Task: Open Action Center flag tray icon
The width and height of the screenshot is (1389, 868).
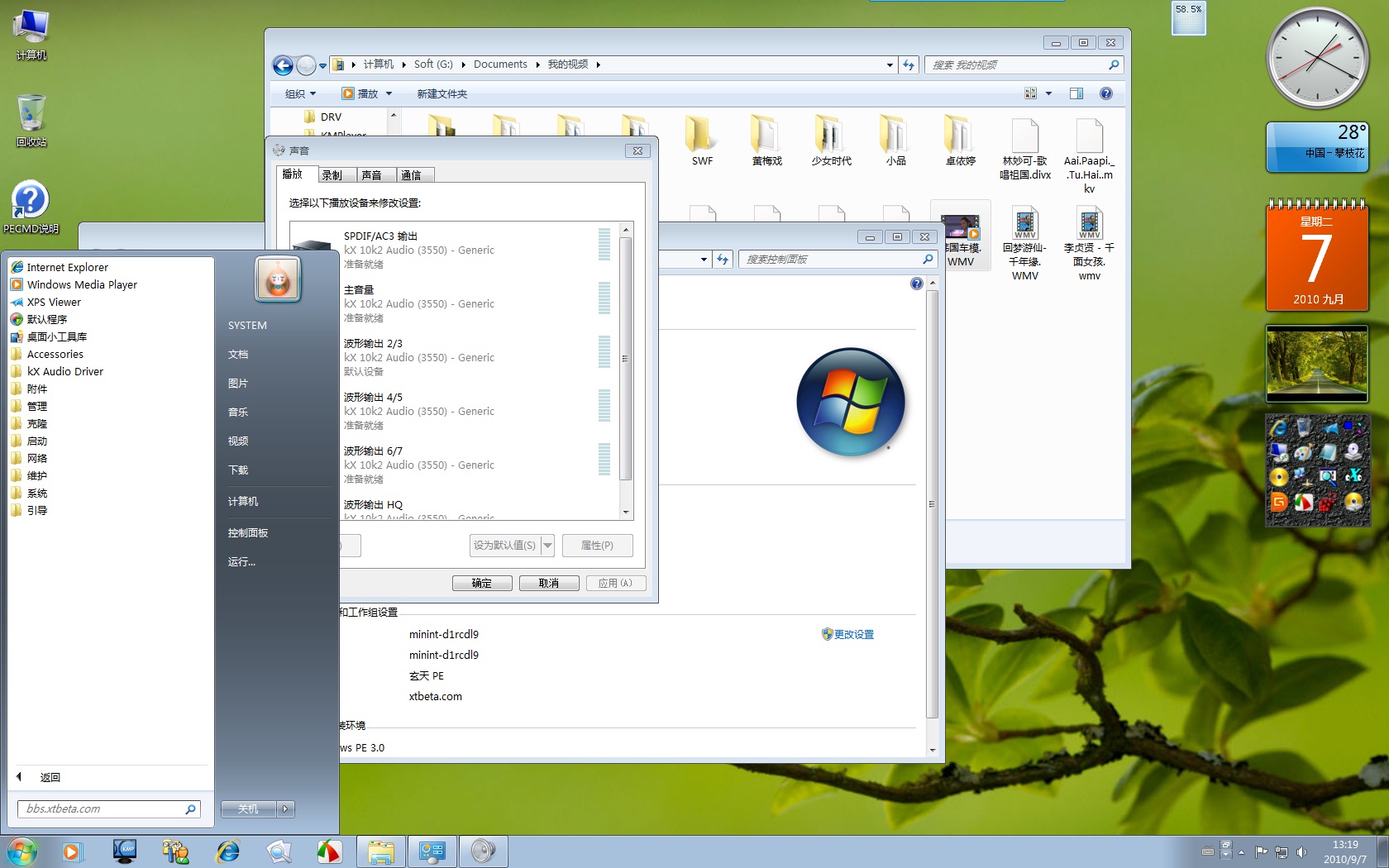Action: (1261, 851)
